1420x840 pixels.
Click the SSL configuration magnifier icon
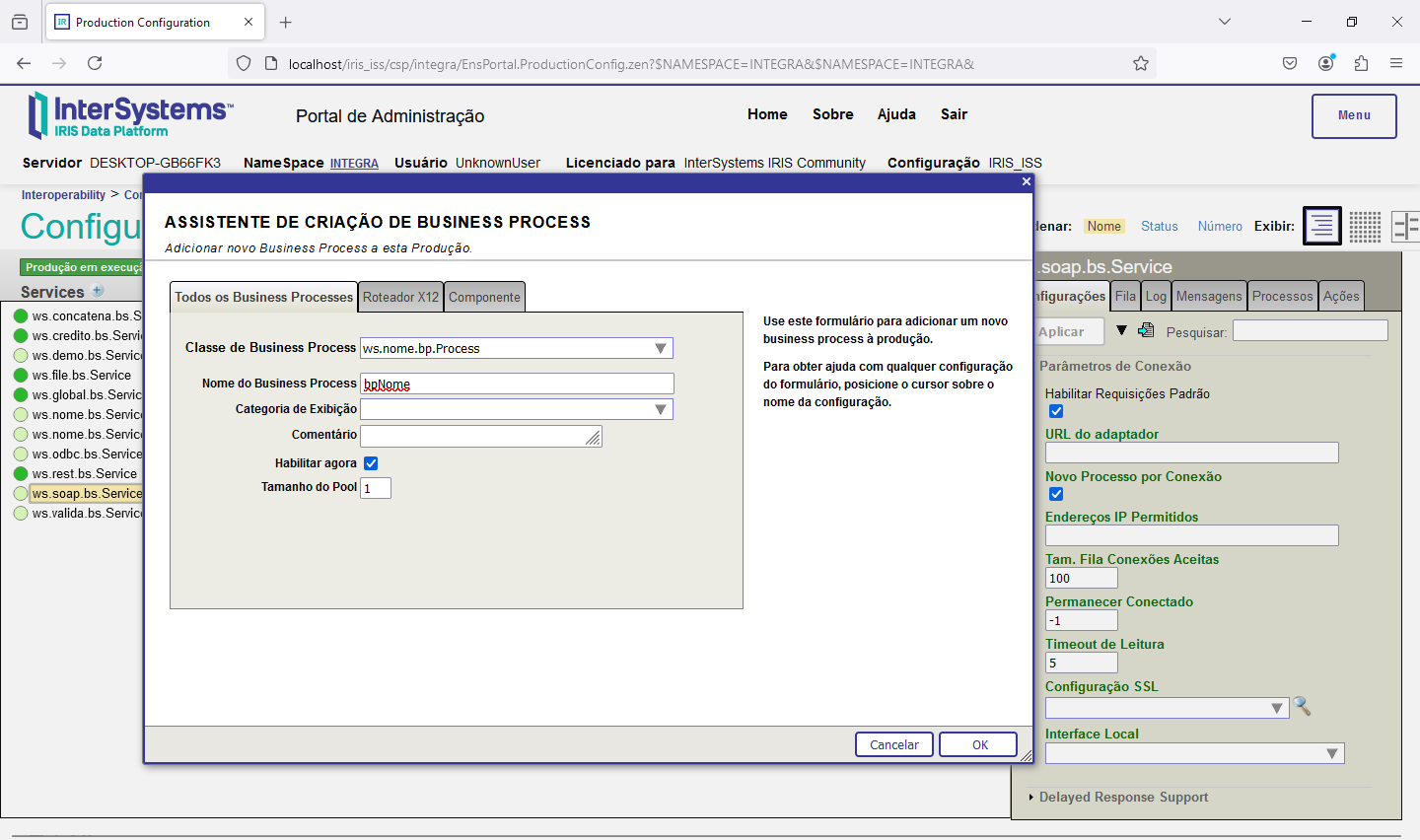[x=1302, y=707]
